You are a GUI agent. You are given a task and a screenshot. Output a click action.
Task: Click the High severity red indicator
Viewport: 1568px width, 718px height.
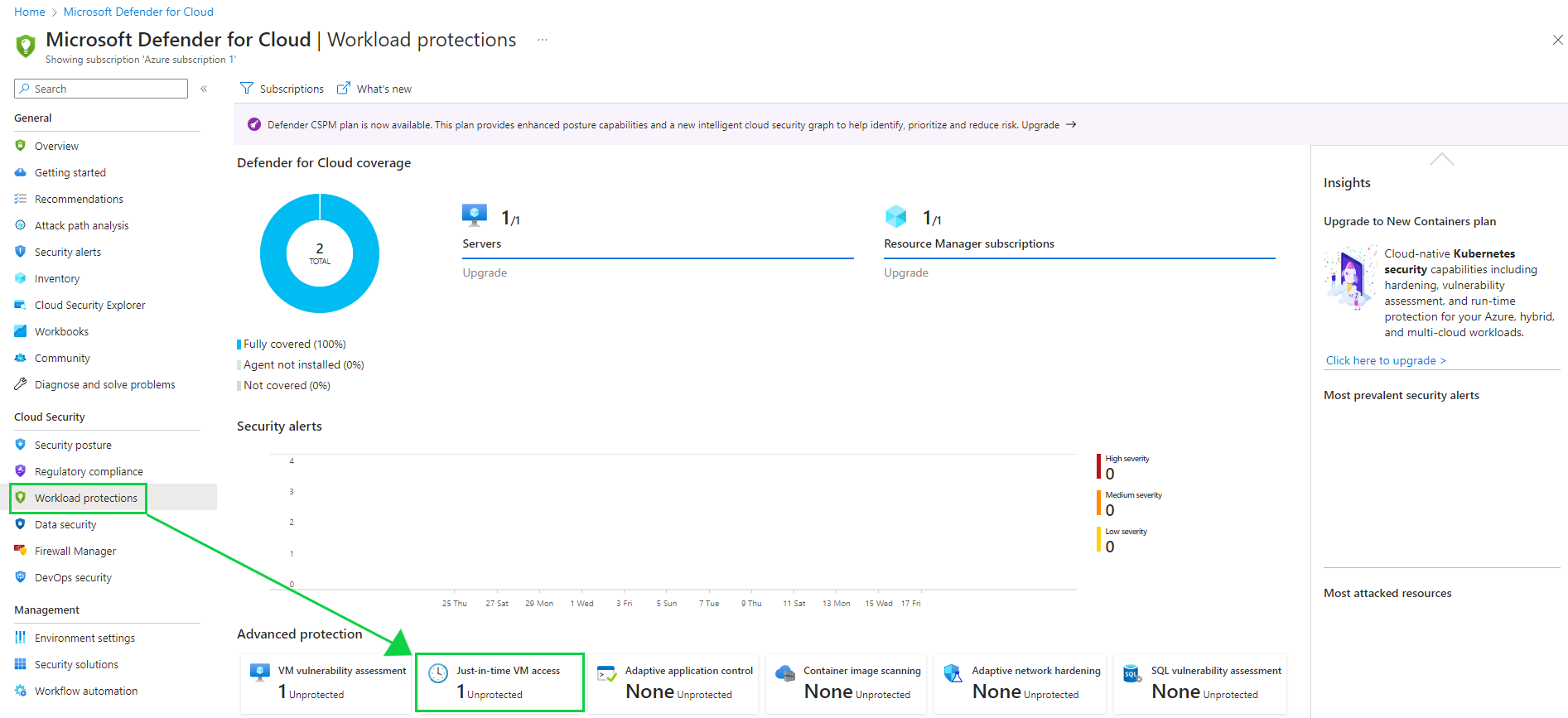[x=1099, y=466]
